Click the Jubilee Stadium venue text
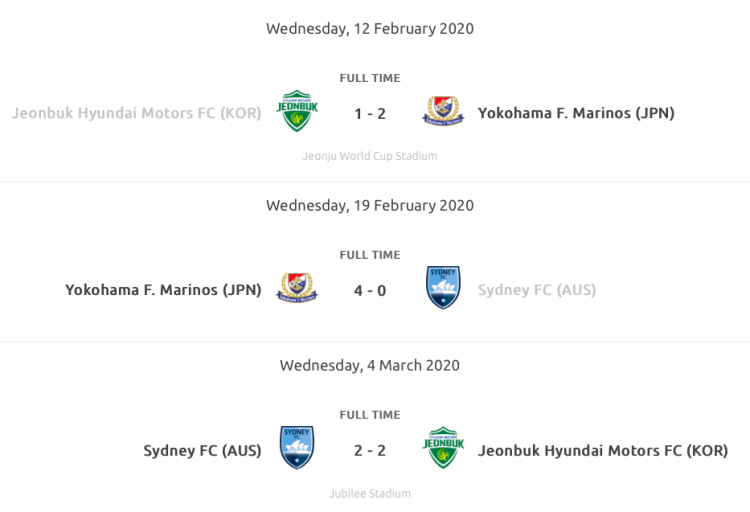 [370, 493]
